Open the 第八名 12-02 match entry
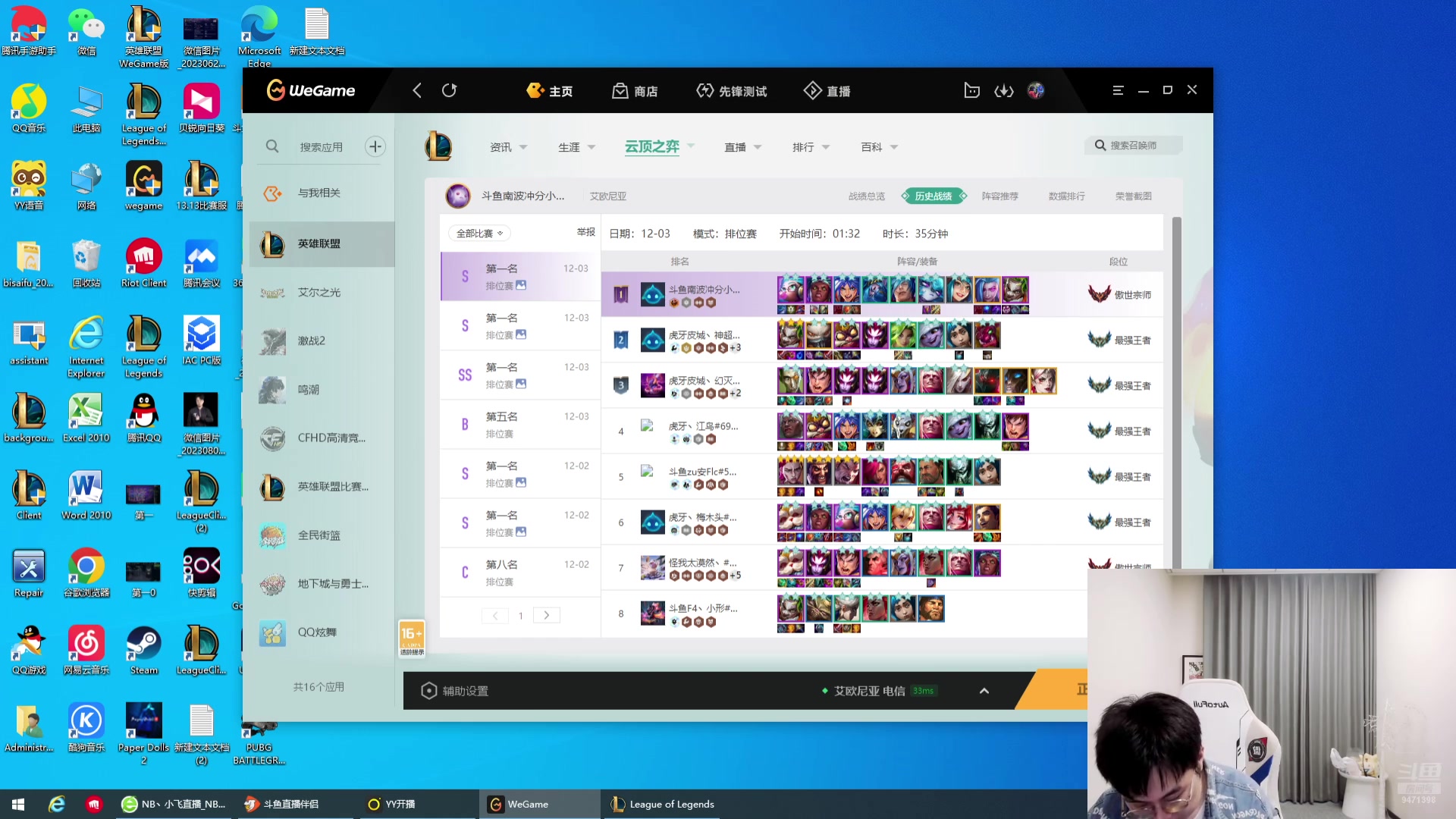 click(520, 573)
